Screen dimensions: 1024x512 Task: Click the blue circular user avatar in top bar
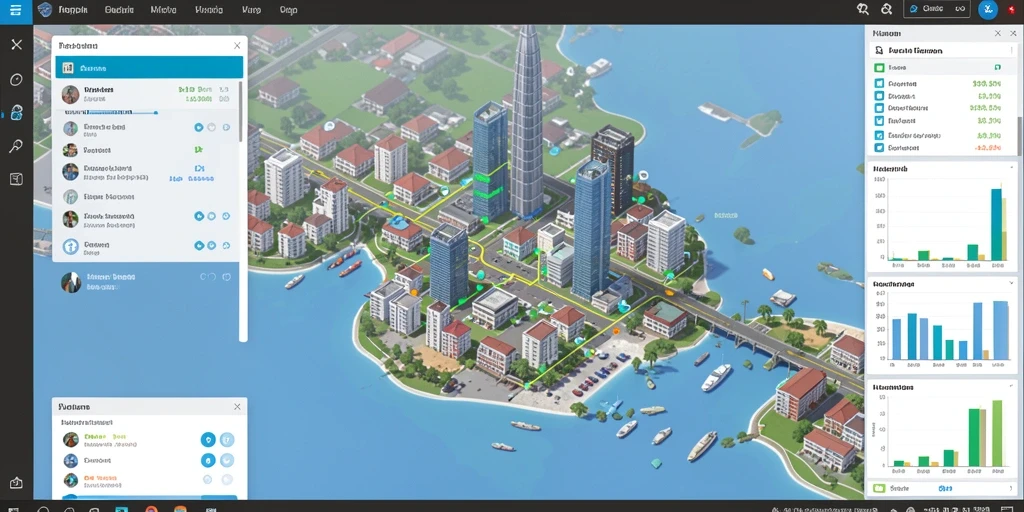point(988,9)
